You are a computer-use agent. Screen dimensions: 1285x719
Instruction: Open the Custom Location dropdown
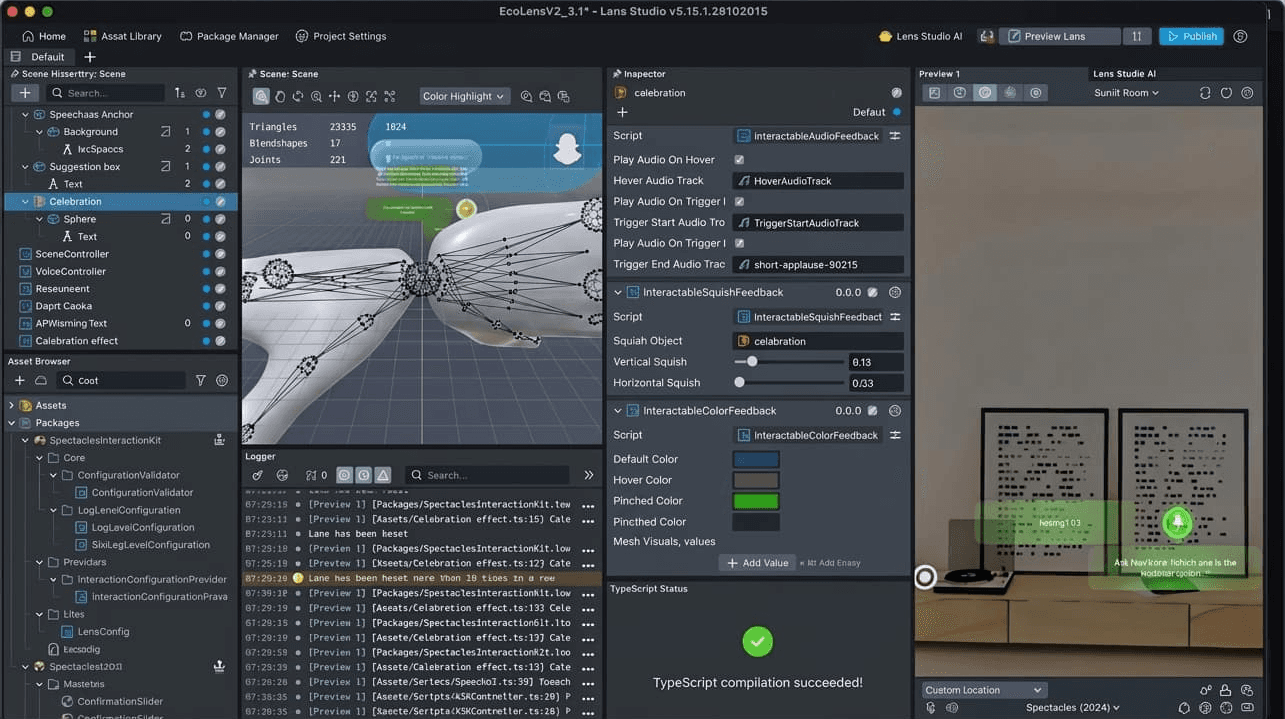coord(983,690)
